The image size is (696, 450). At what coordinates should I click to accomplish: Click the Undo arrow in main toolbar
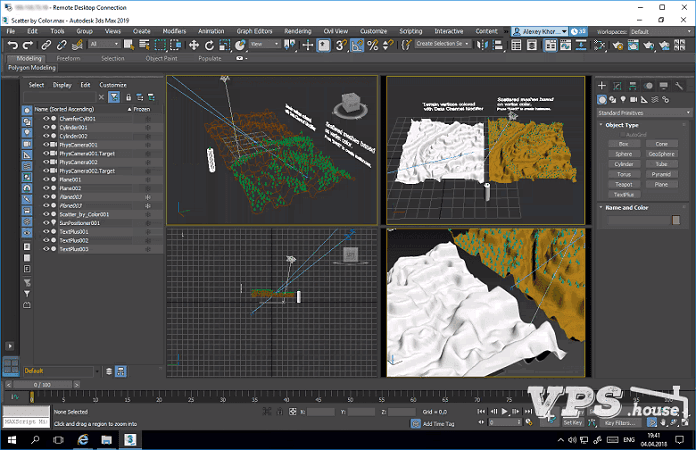12,44
